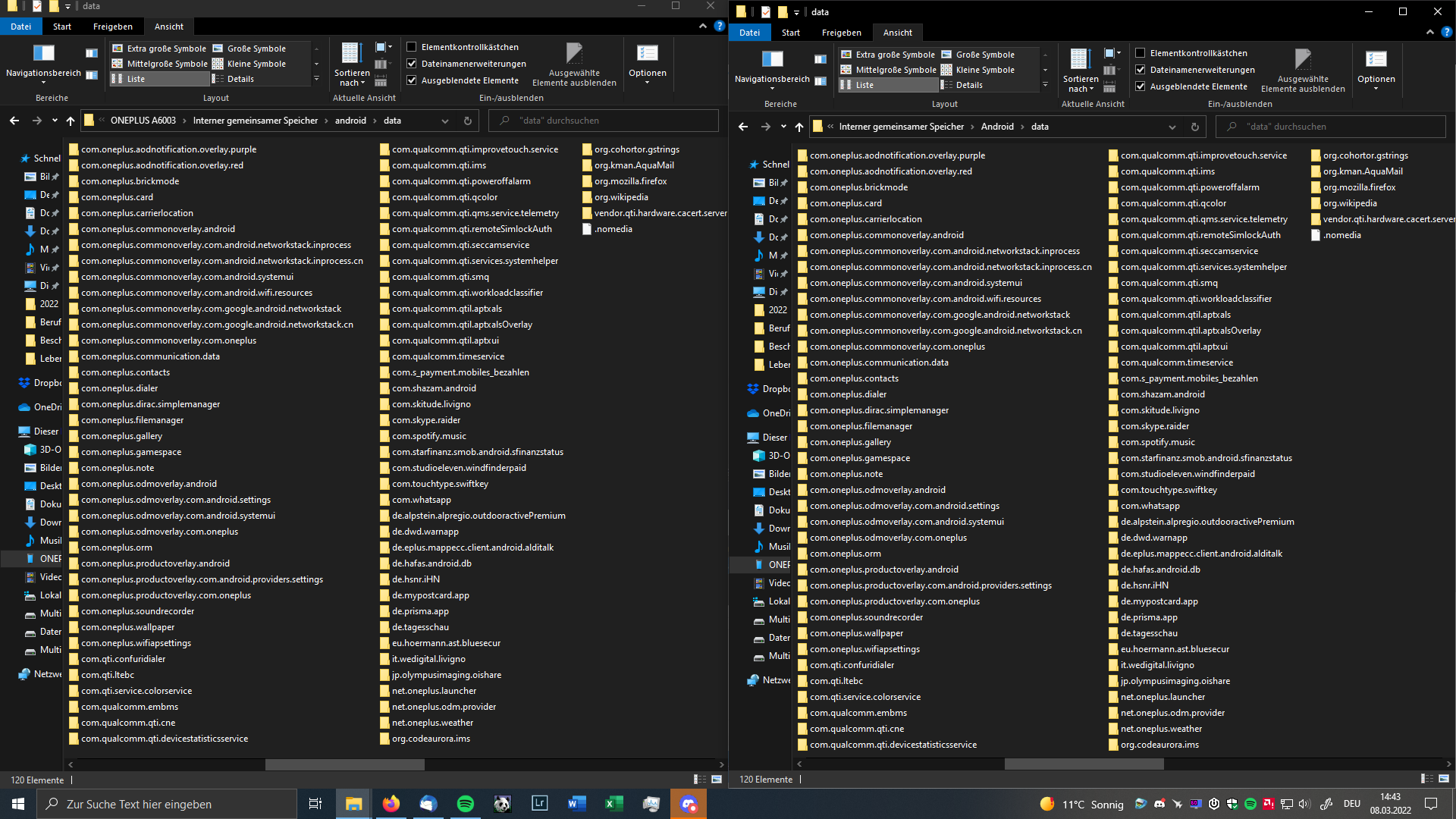Open Ansicht tab in right window

point(898,33)
